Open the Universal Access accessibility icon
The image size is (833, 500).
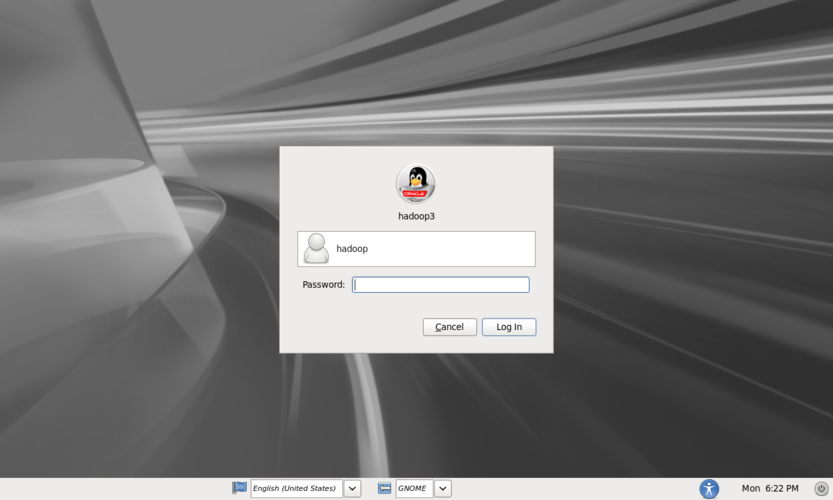(x=709, y=488)
